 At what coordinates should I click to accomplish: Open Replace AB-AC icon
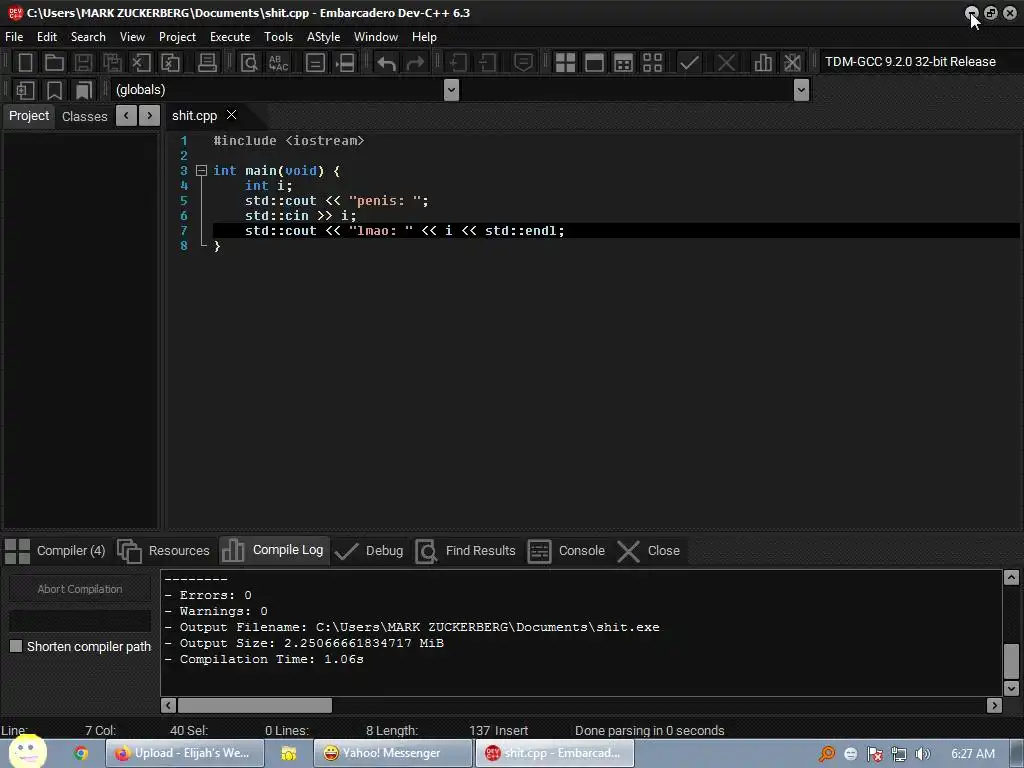(x=279, y=63)
